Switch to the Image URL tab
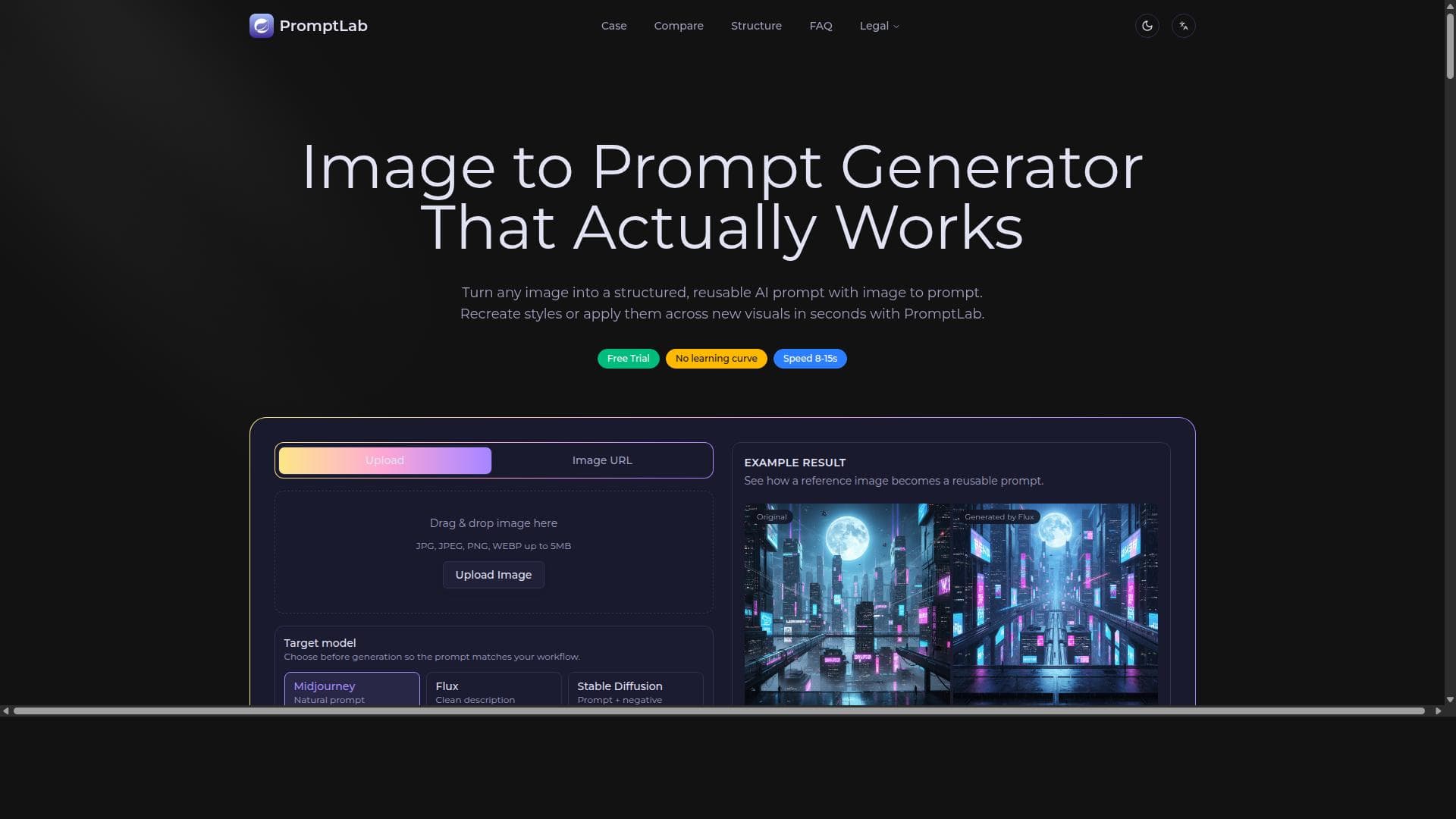 click(602, 460)
